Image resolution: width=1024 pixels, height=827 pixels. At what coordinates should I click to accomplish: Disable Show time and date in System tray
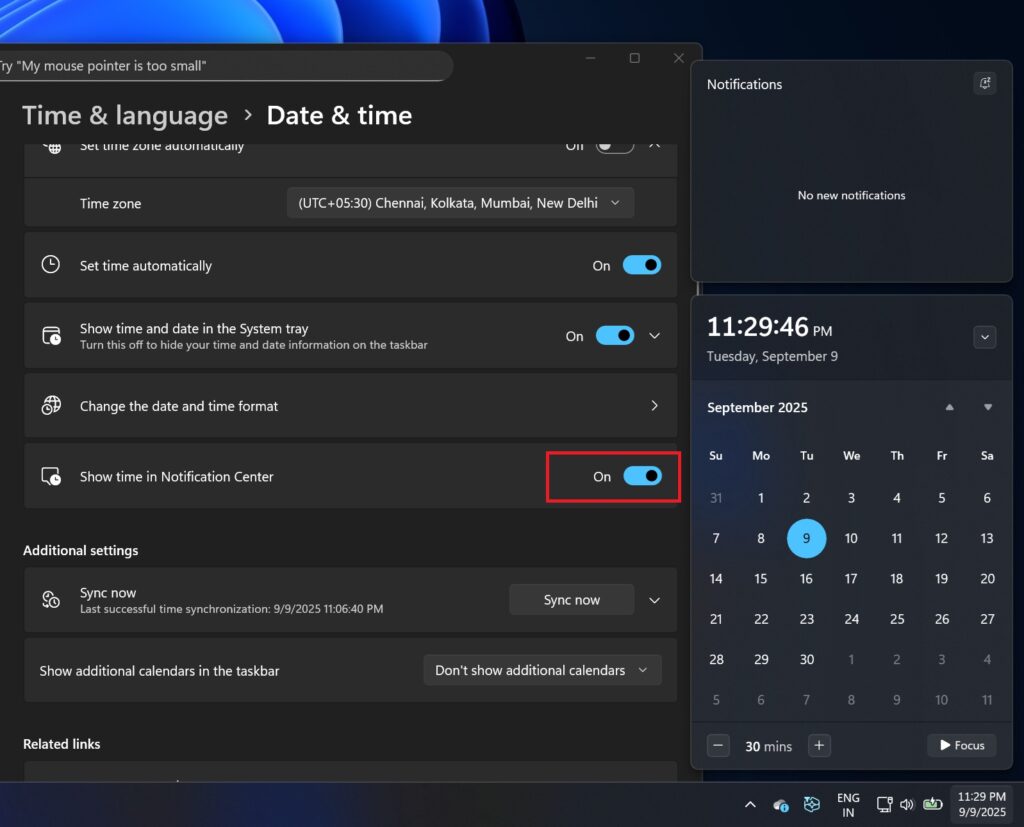pos(615,336)
